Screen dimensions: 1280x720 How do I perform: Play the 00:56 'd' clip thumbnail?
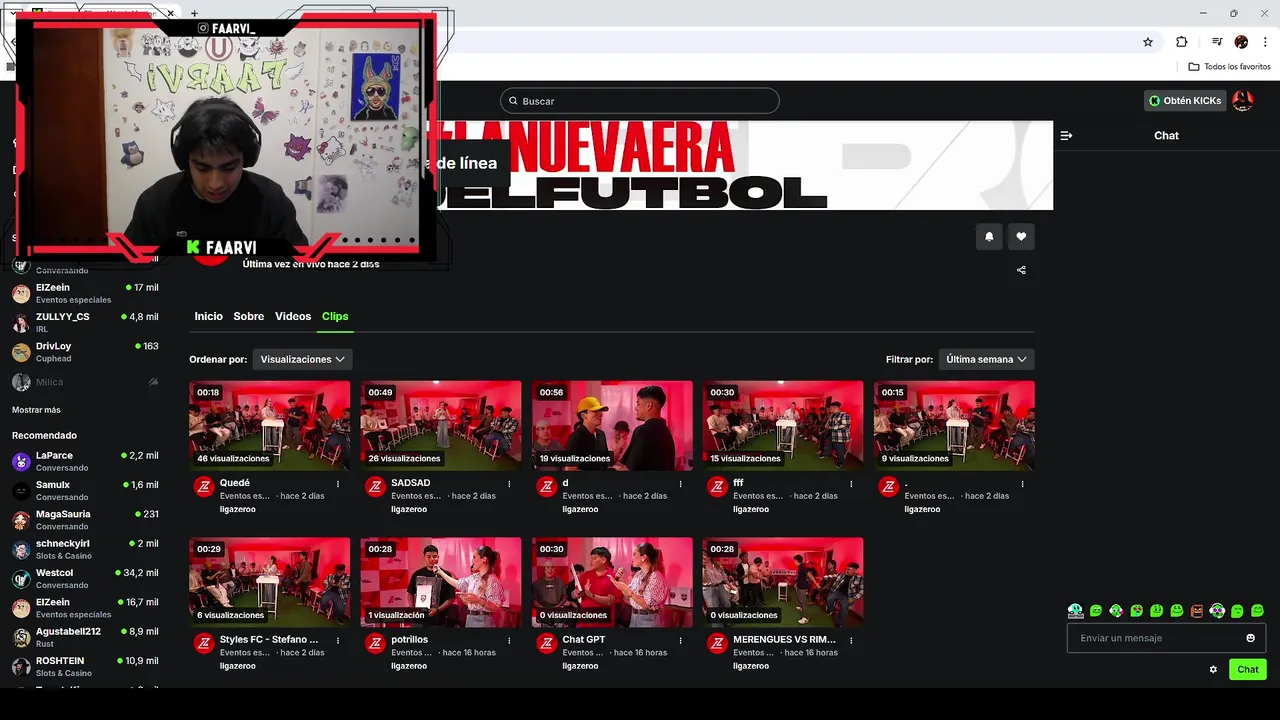[612, 425]
